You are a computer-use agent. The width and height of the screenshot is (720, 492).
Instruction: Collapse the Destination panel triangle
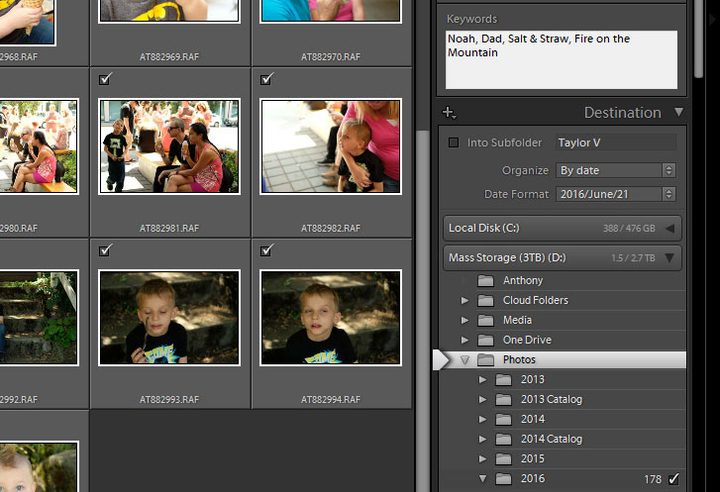(x=679, y=112)
